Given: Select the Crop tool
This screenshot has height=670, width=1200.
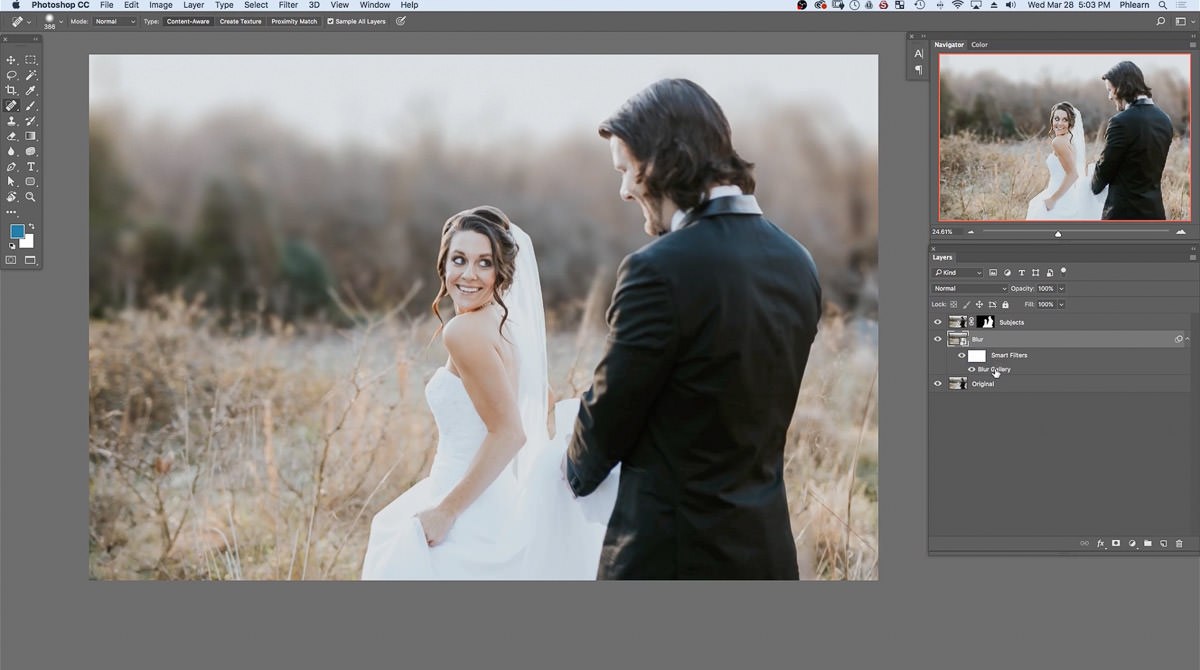Looking at the screenshot, I should (12, 90).
